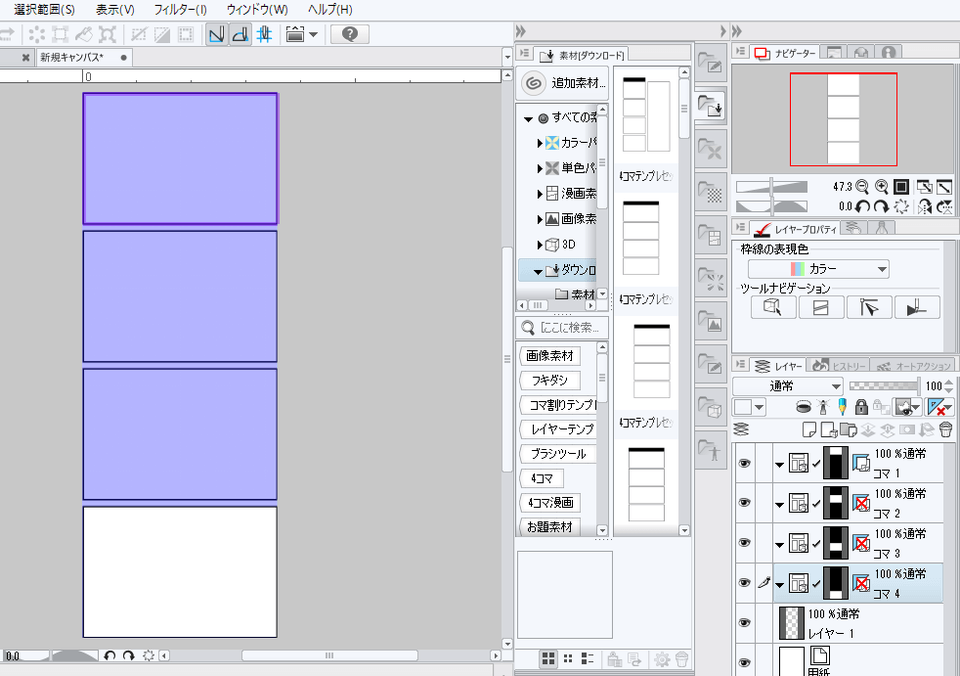Click the help question mark toolbar button
960x676 pixels.
[349, 34]
